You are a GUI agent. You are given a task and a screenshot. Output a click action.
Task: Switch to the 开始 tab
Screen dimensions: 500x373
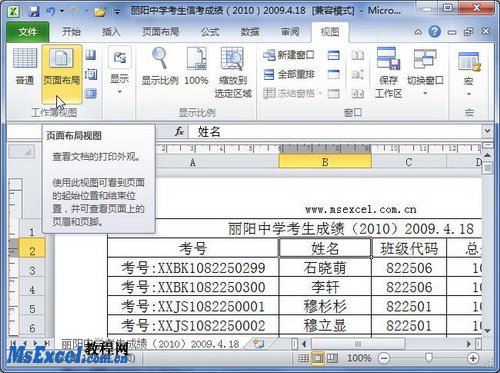(x=71, y=32)
